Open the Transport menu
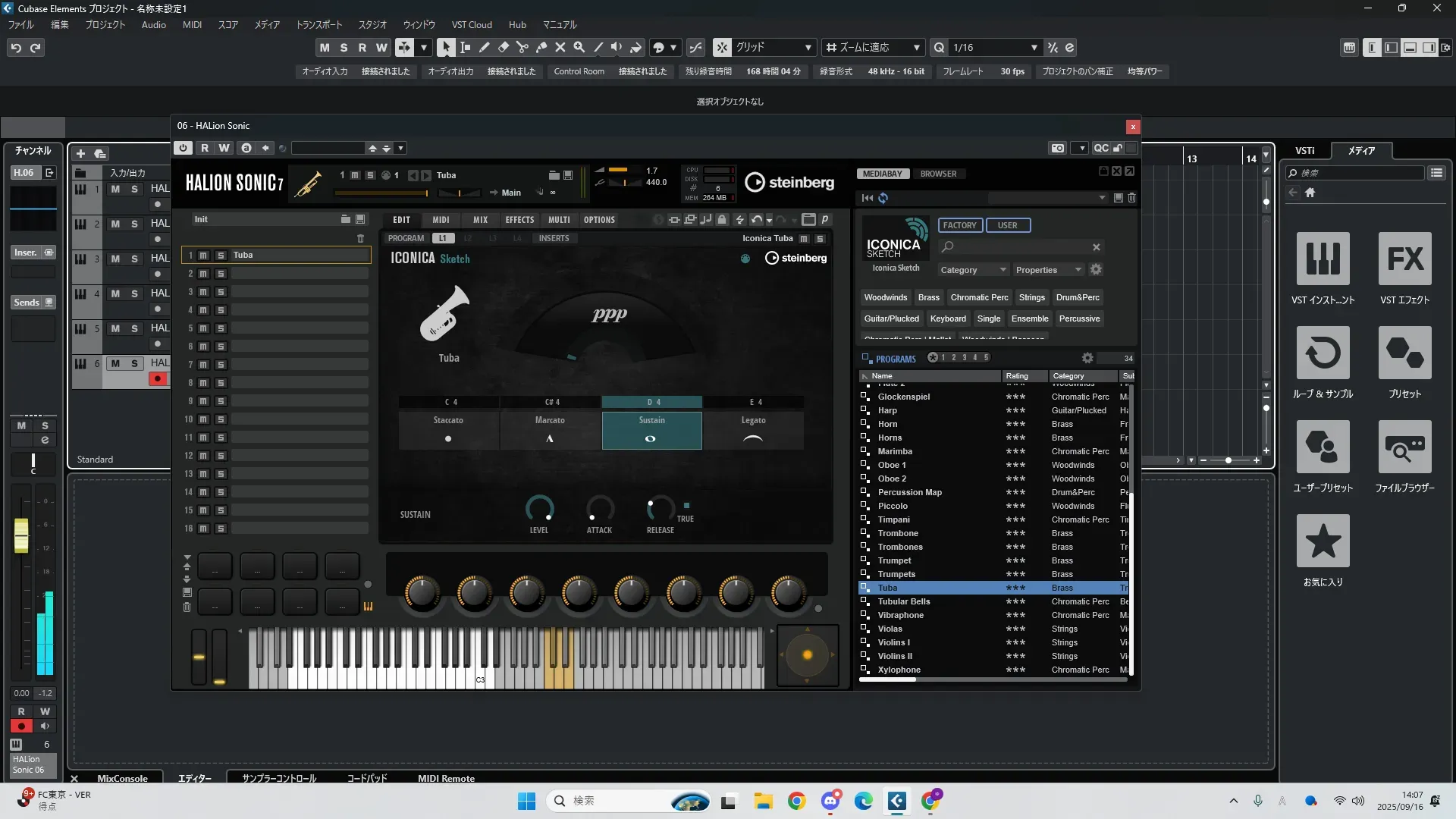 coord(318,24)
